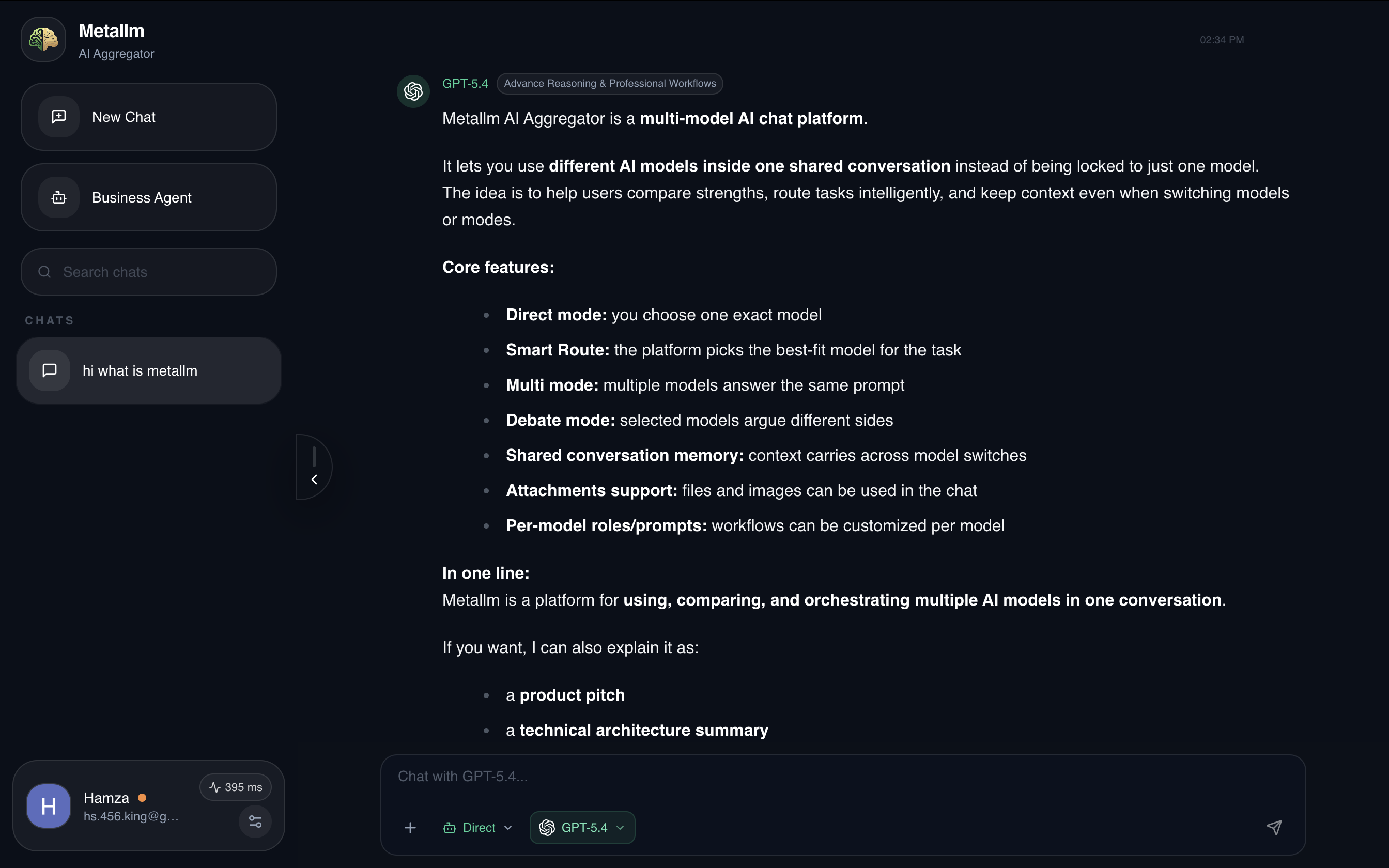Open the user settings sliders icon
1389x868 pixels.
pos(255,822)
